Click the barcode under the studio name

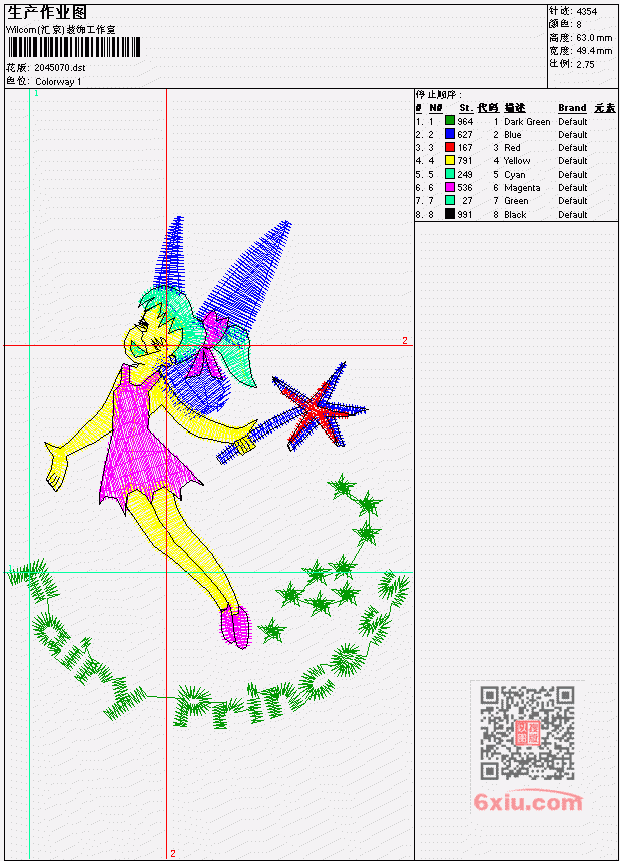pos(74,47)
